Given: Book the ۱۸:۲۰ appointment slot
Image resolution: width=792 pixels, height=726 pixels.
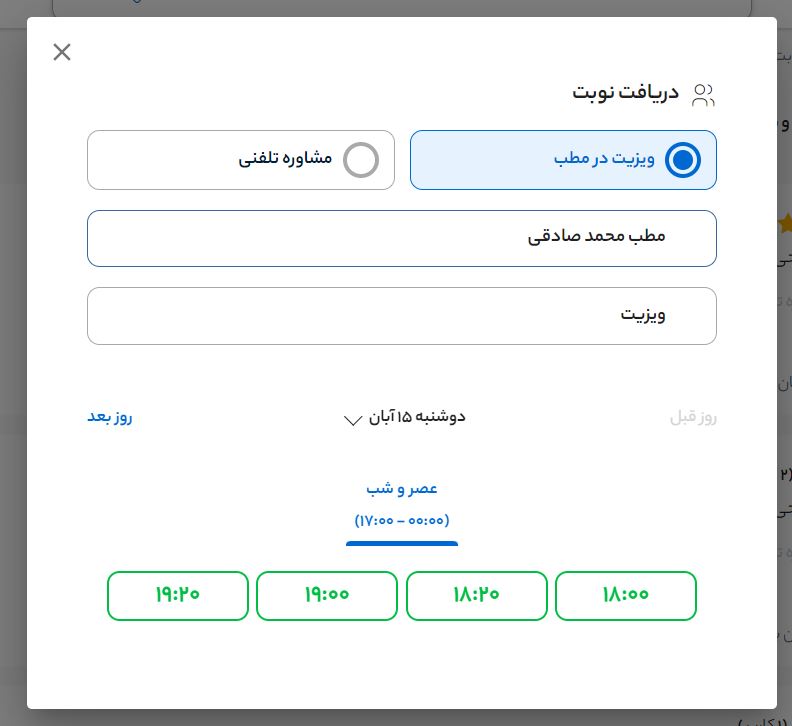Looking at the screenshot, I should click(x=477, y=595).
